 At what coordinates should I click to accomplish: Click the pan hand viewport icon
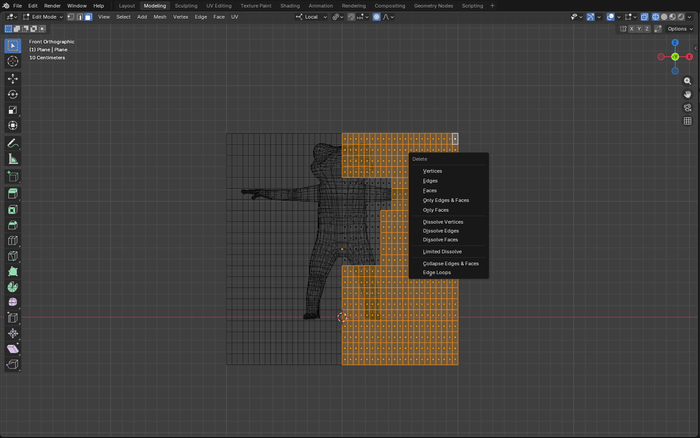[x=688, y=94]
